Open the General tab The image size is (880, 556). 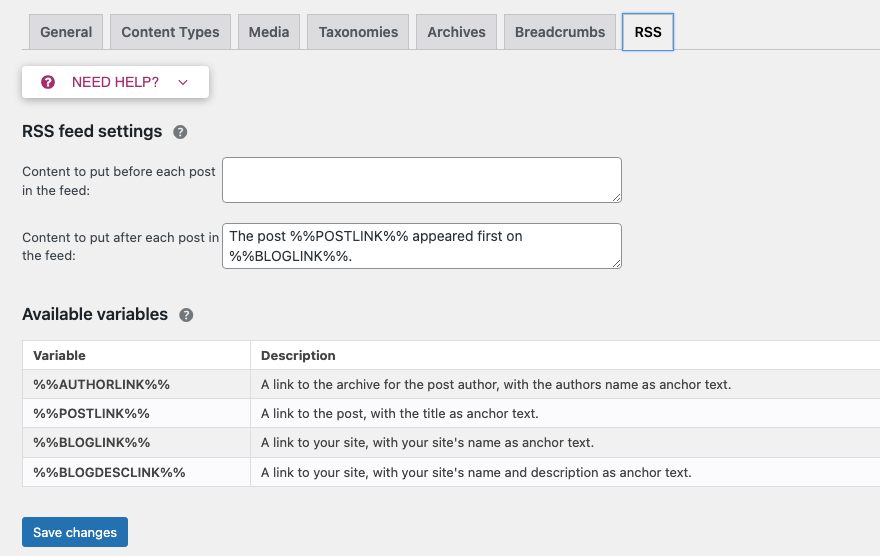[x=66, y=32]
